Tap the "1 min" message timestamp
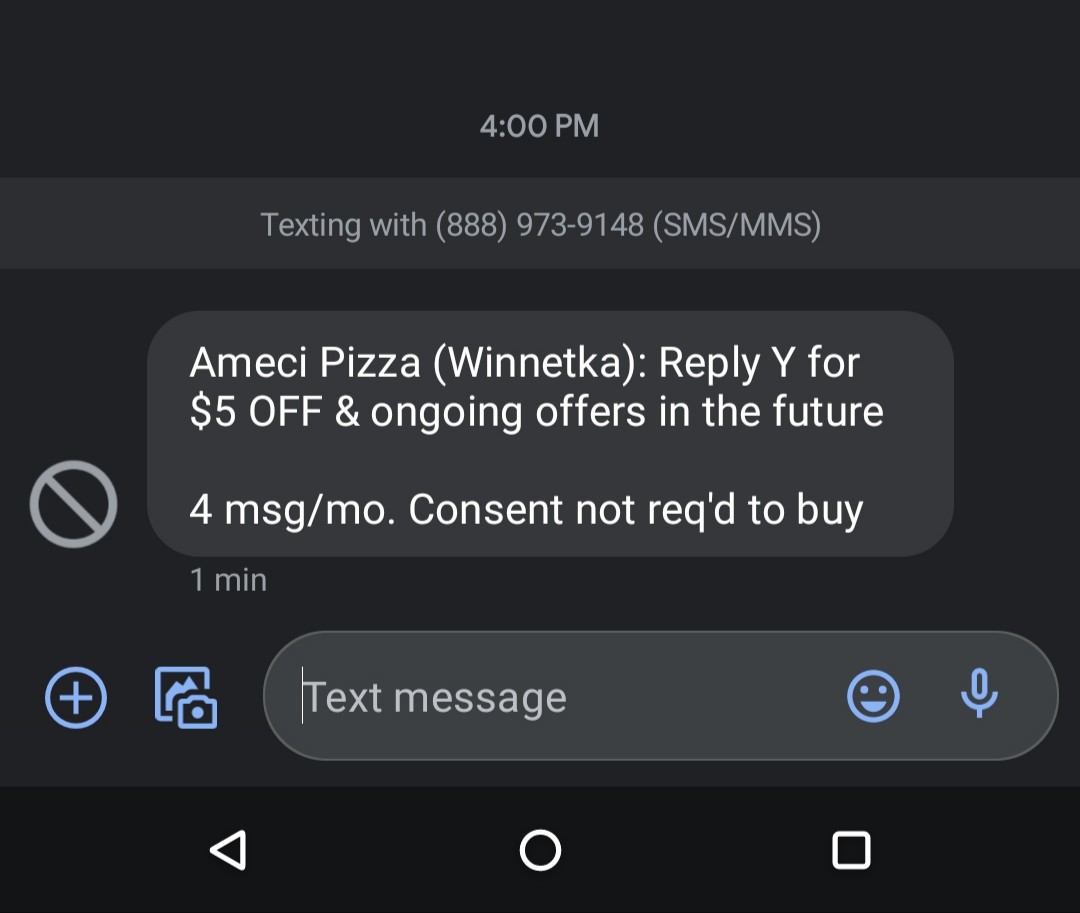Screen dimensions: 1080x913 point(228,580)
